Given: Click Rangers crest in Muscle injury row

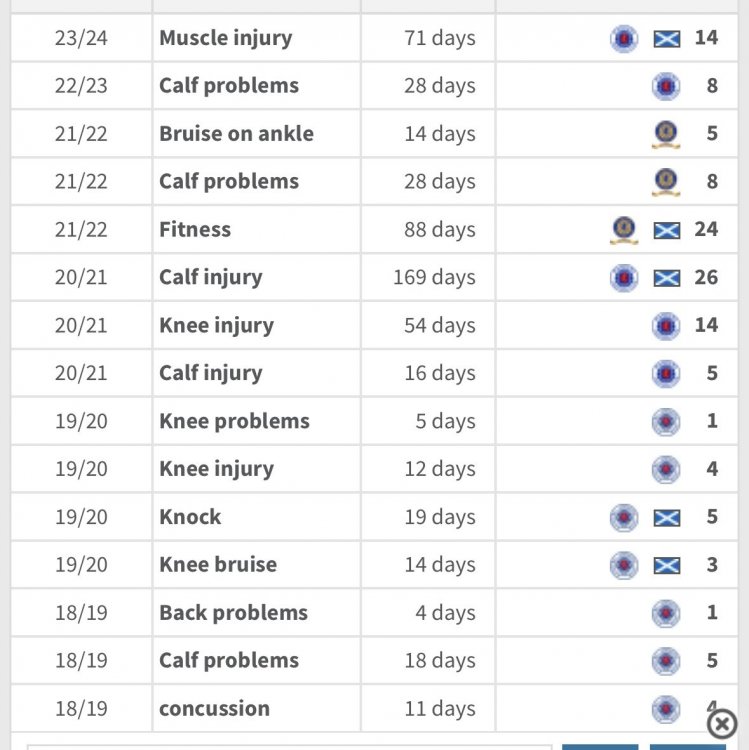Looking at the screenshot, I should [624, 38].
